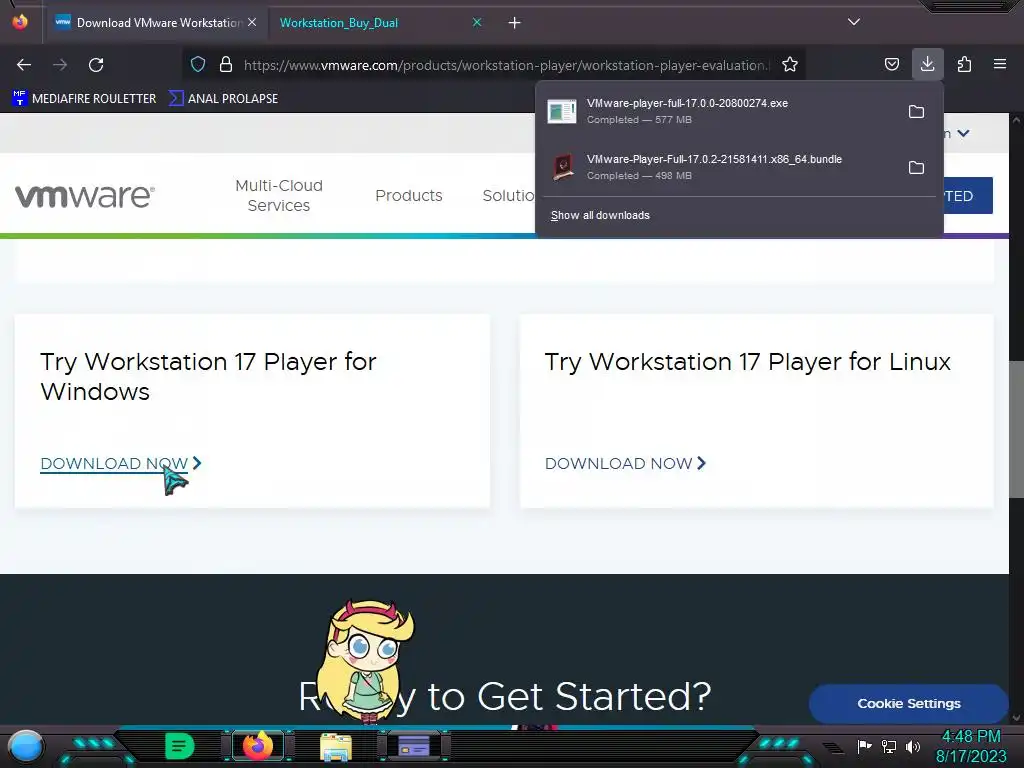Expand the list all tabs dropdown

854,22
